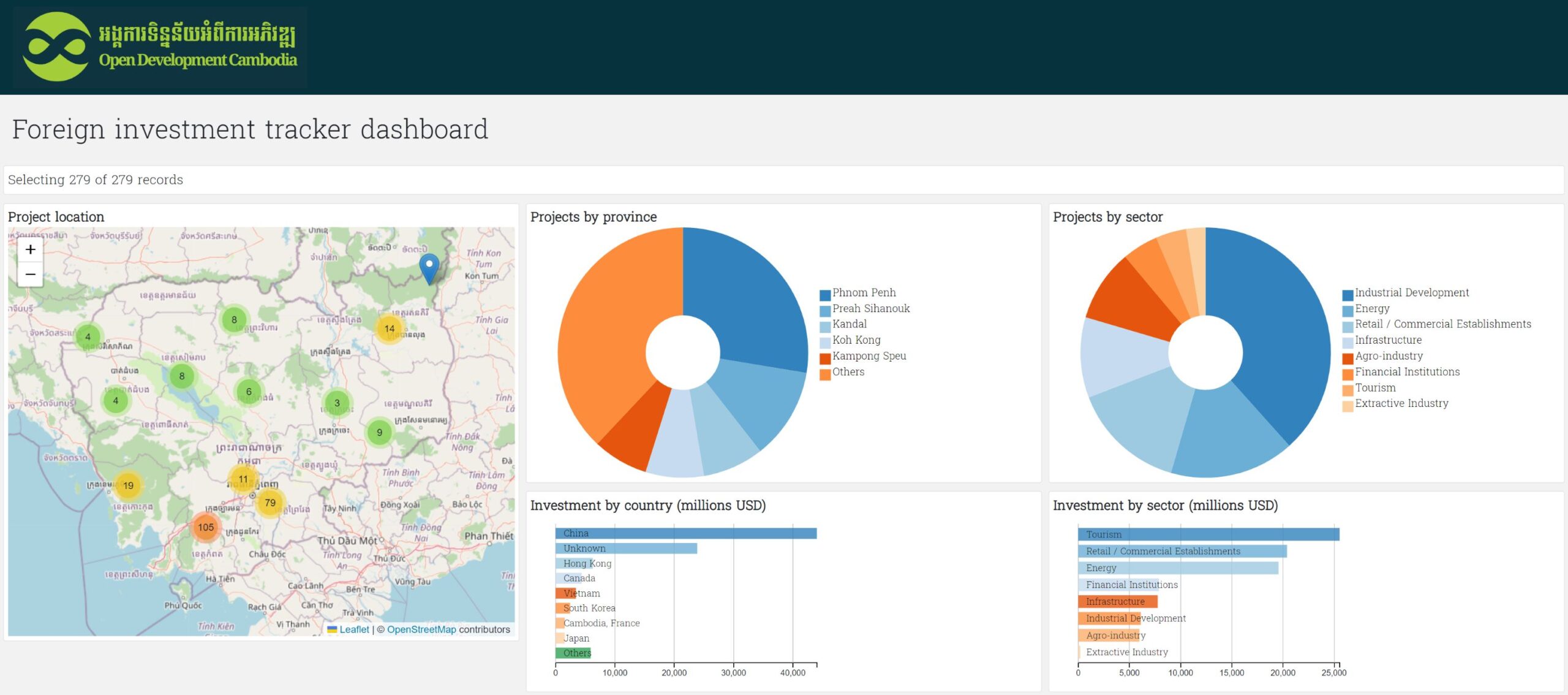The image size is (1568, 695).
Task: Select the Unknown bar in country chart
Action: pyautogui.click(x=626, y=549)
